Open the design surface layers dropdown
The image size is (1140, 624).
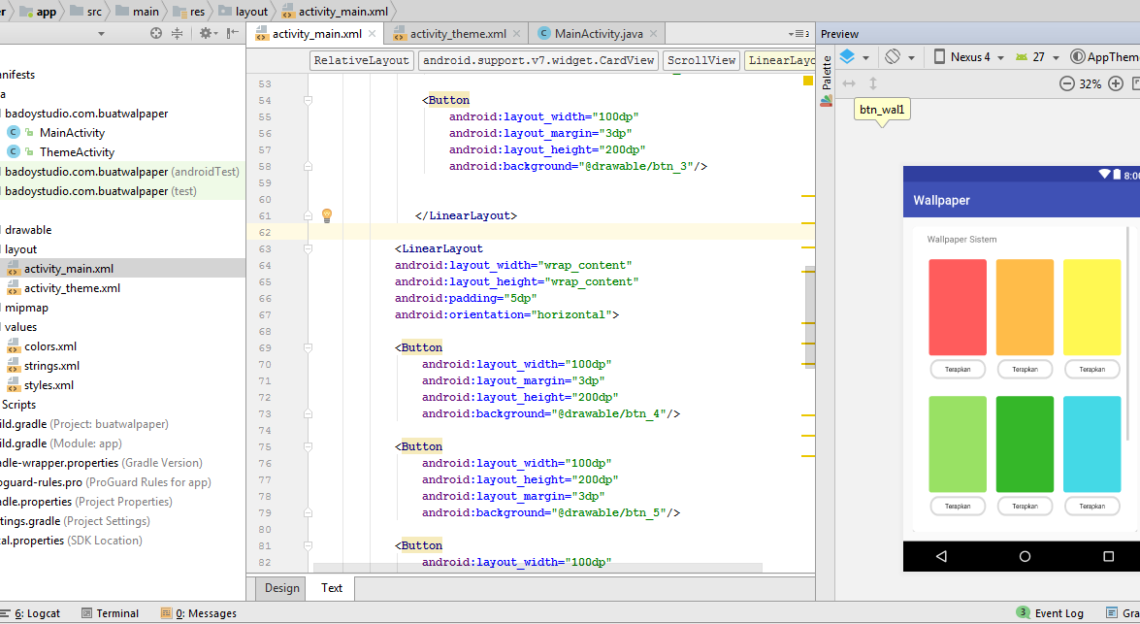coord(854,57)
